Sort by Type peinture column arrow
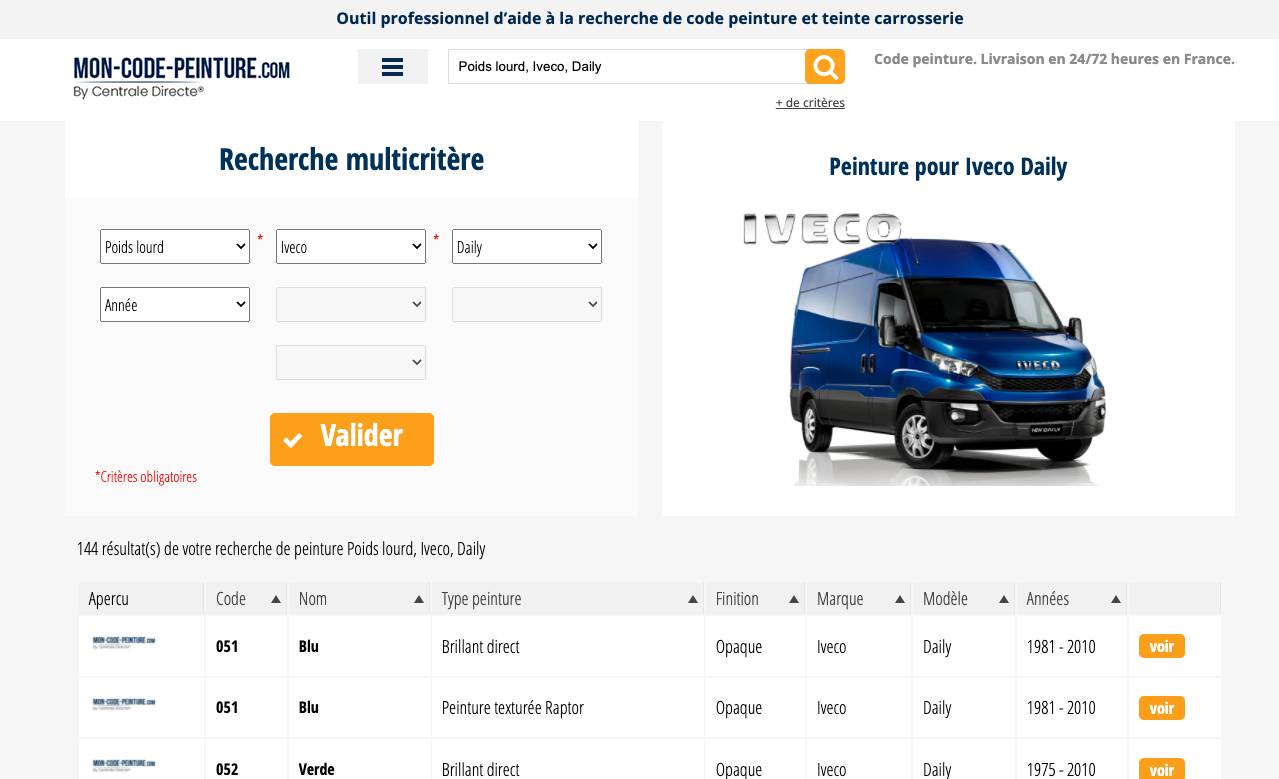This screenshot has width=1279, height=779. tap(693, 599)
